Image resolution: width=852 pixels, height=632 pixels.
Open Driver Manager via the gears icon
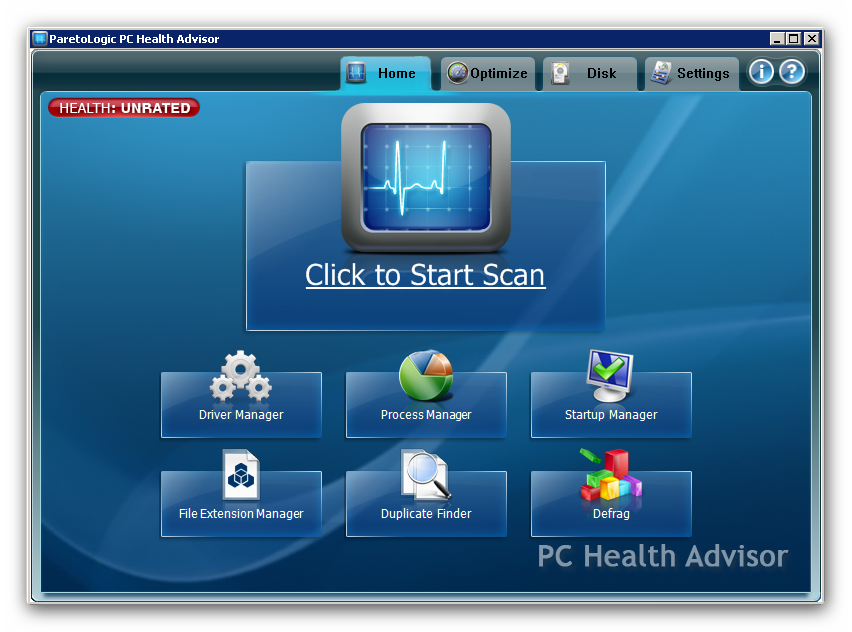pyautogui.click(x=241, y=376)
